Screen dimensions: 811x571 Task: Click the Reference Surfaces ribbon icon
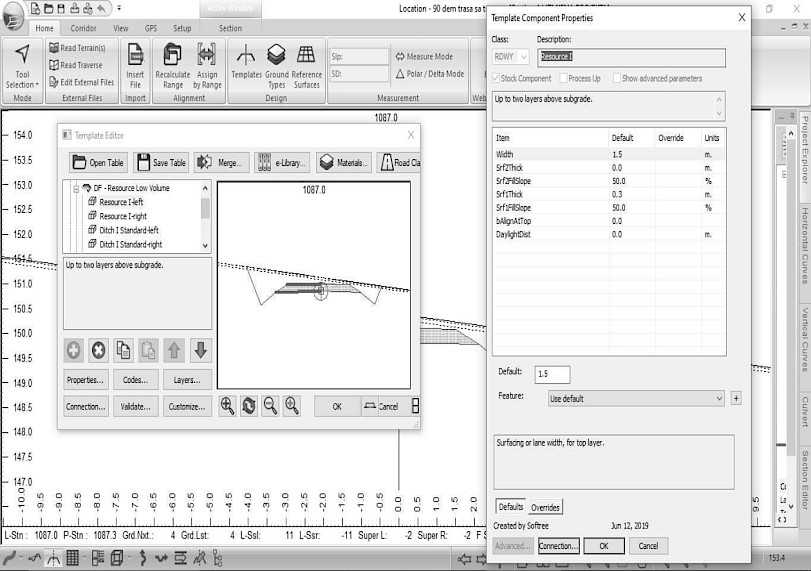coord(306,66)
